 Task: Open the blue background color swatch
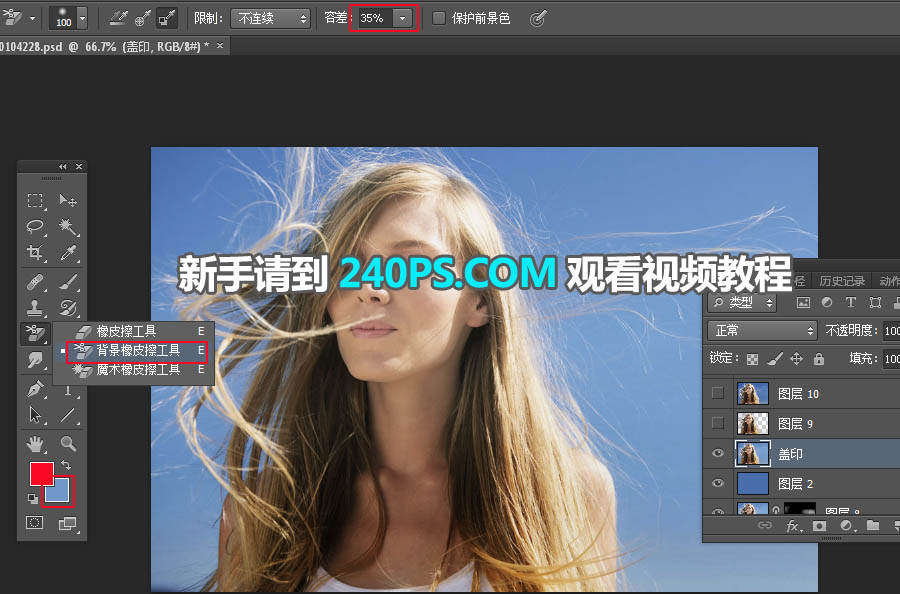(x=57, y=491)
